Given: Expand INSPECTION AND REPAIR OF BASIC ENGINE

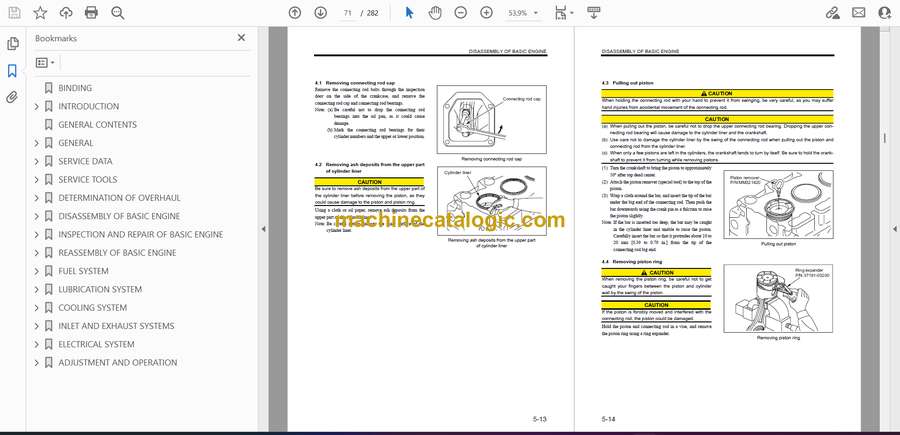Looking at the screenshot, I should point(37,235).
